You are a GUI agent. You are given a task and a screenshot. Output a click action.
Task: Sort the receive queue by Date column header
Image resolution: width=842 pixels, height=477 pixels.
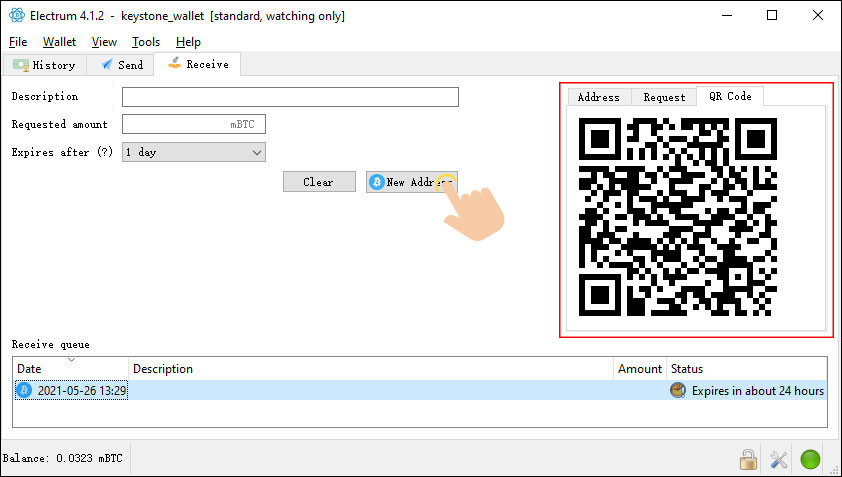point(70,369)
